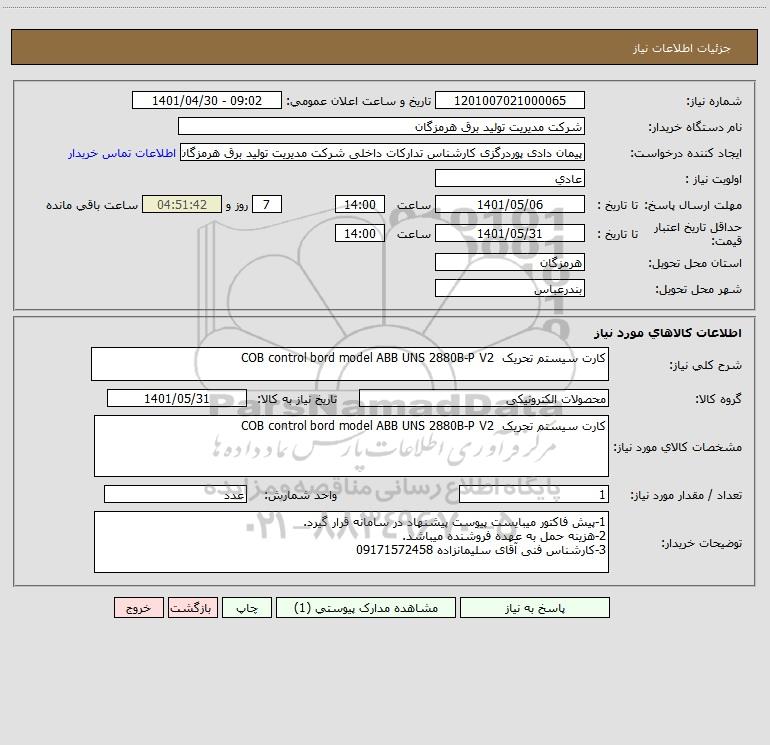The image size is (770, 745).
Task: Open اطلاعات تماس خریدار link
Action: [122, 153]
